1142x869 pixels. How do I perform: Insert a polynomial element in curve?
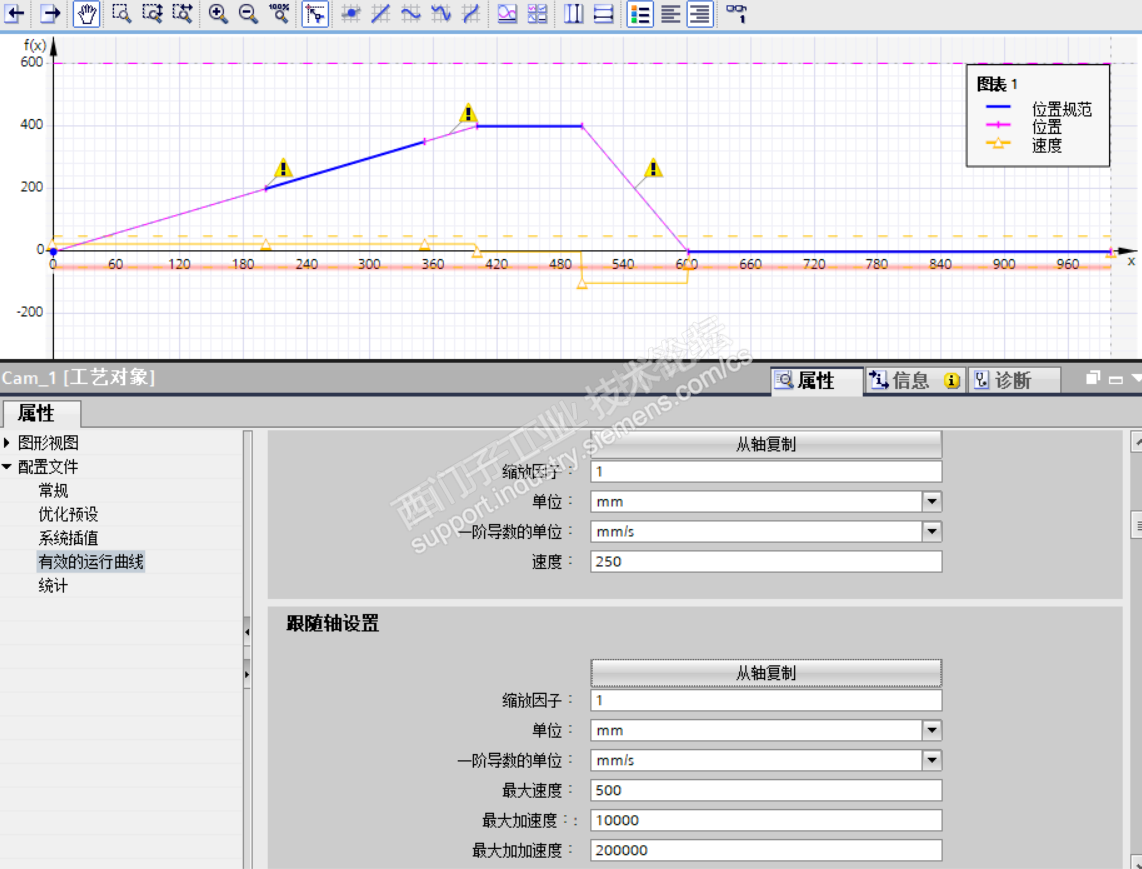441,13
